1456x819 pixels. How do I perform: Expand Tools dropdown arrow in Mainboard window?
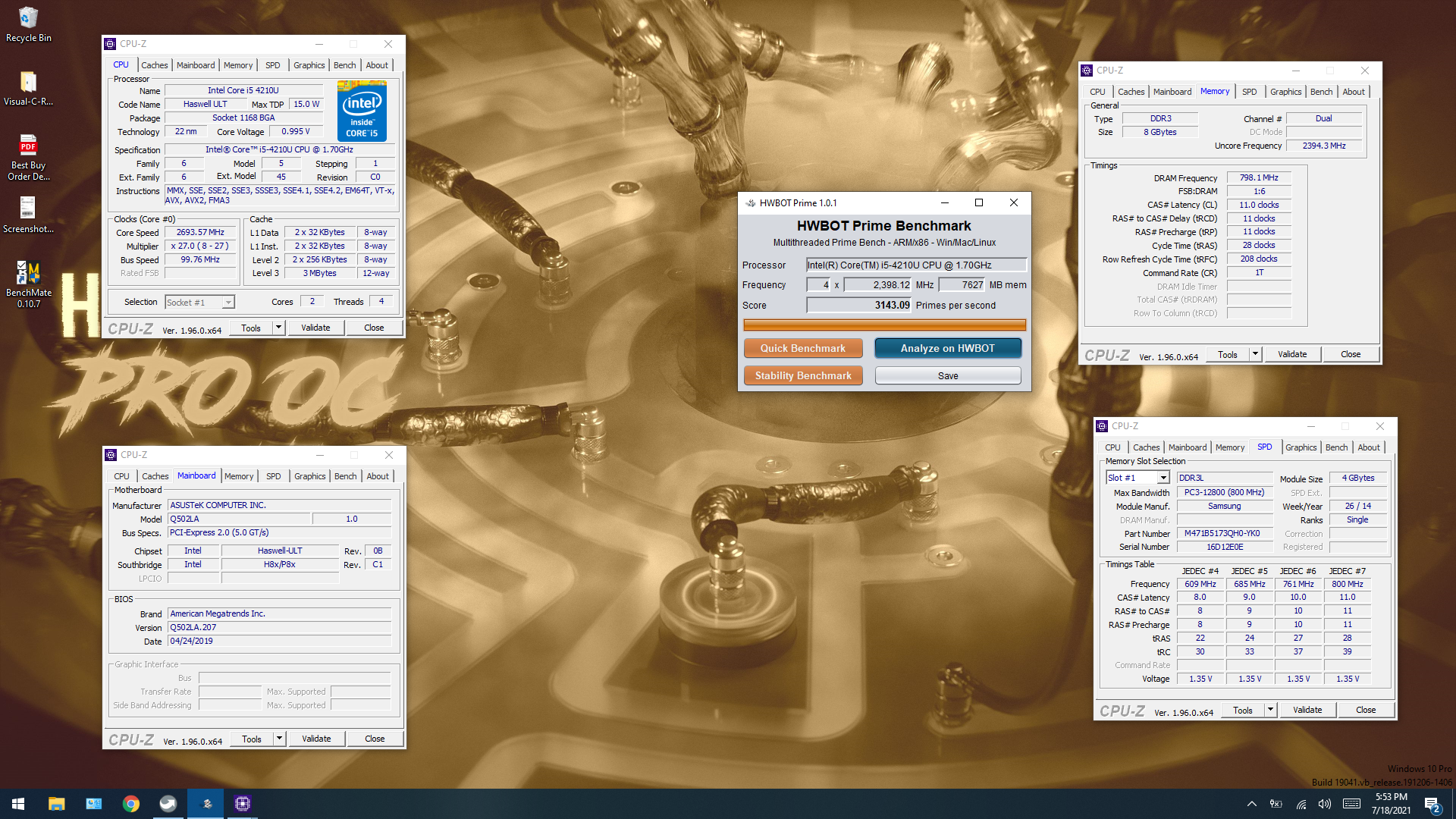click(280, 739)
